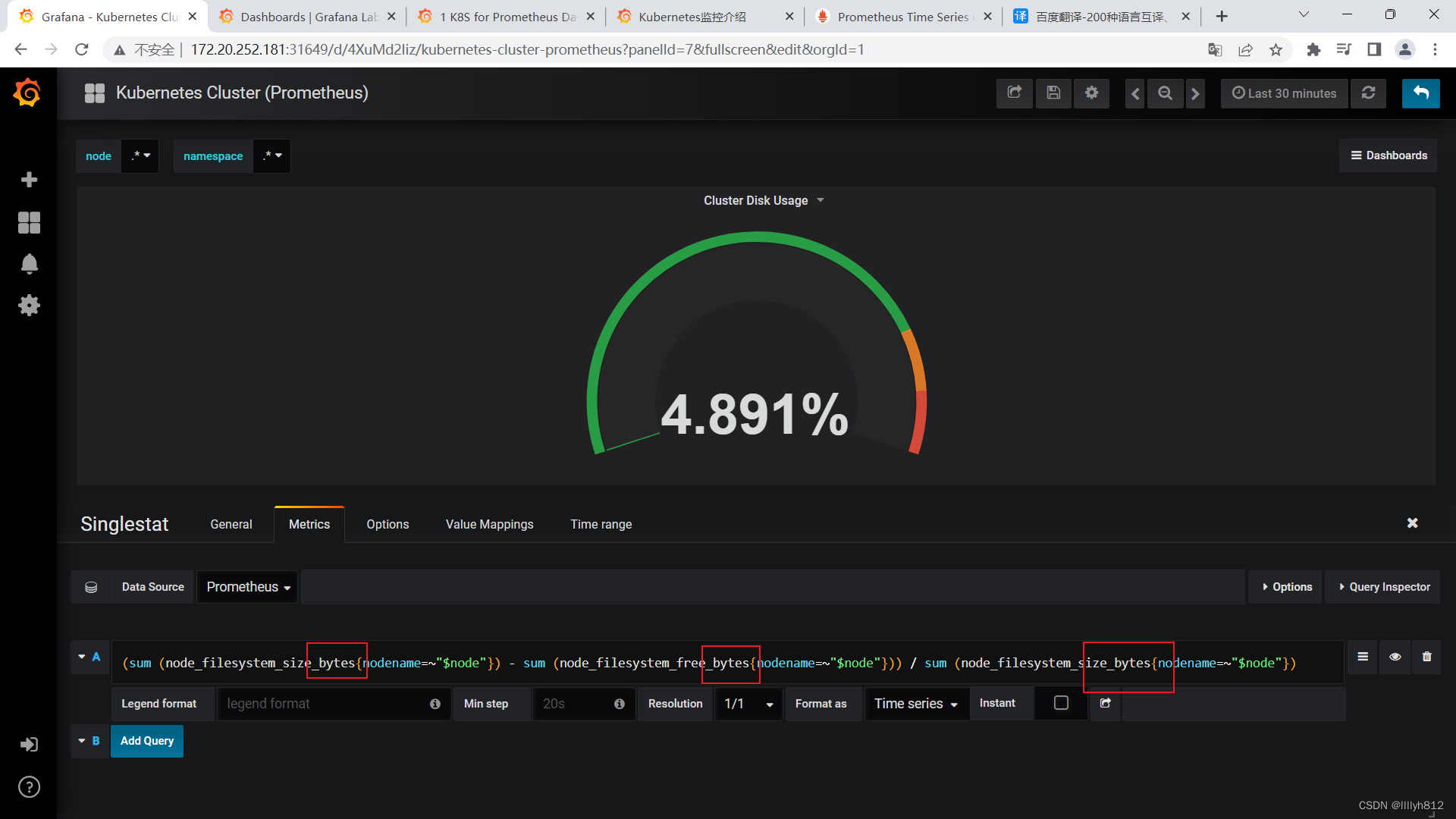Click Legend format info icon

[435, 704]
